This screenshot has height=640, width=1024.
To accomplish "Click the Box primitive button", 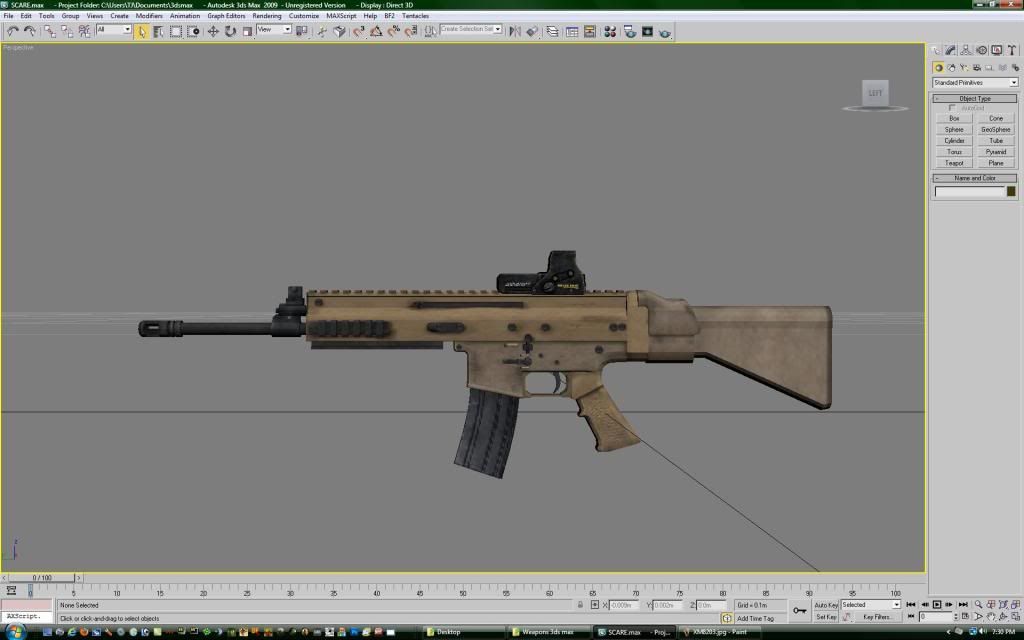I will click(x=954, y=118).
